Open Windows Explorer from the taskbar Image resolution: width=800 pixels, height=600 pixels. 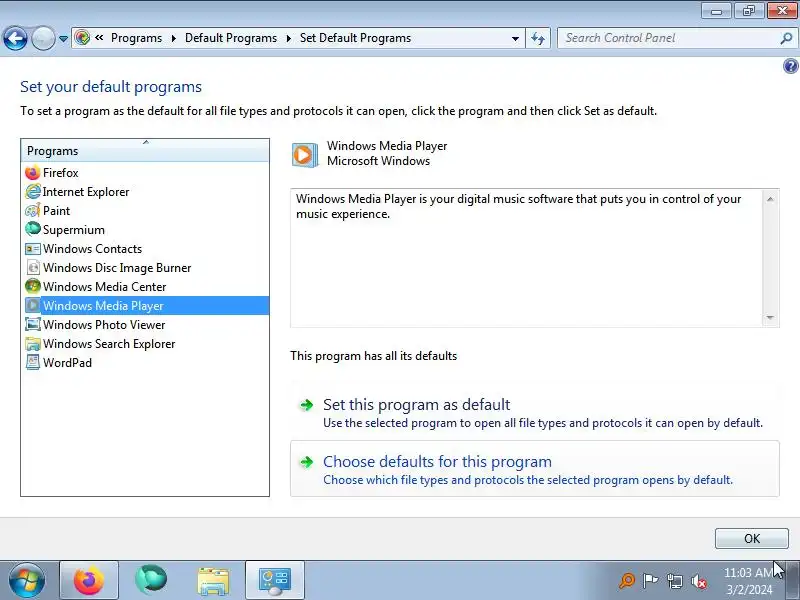(213, 581)
